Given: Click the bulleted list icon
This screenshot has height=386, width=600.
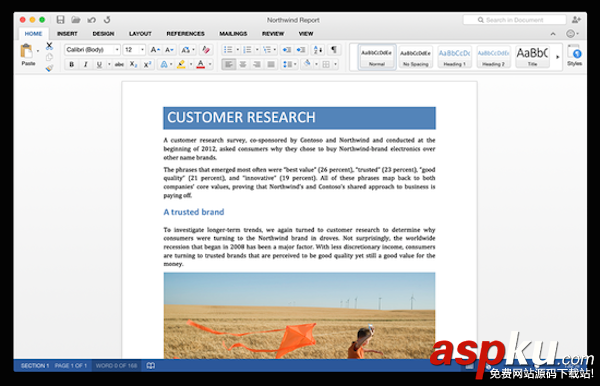Looking at the screenshot, I should [x=228, y=49].
